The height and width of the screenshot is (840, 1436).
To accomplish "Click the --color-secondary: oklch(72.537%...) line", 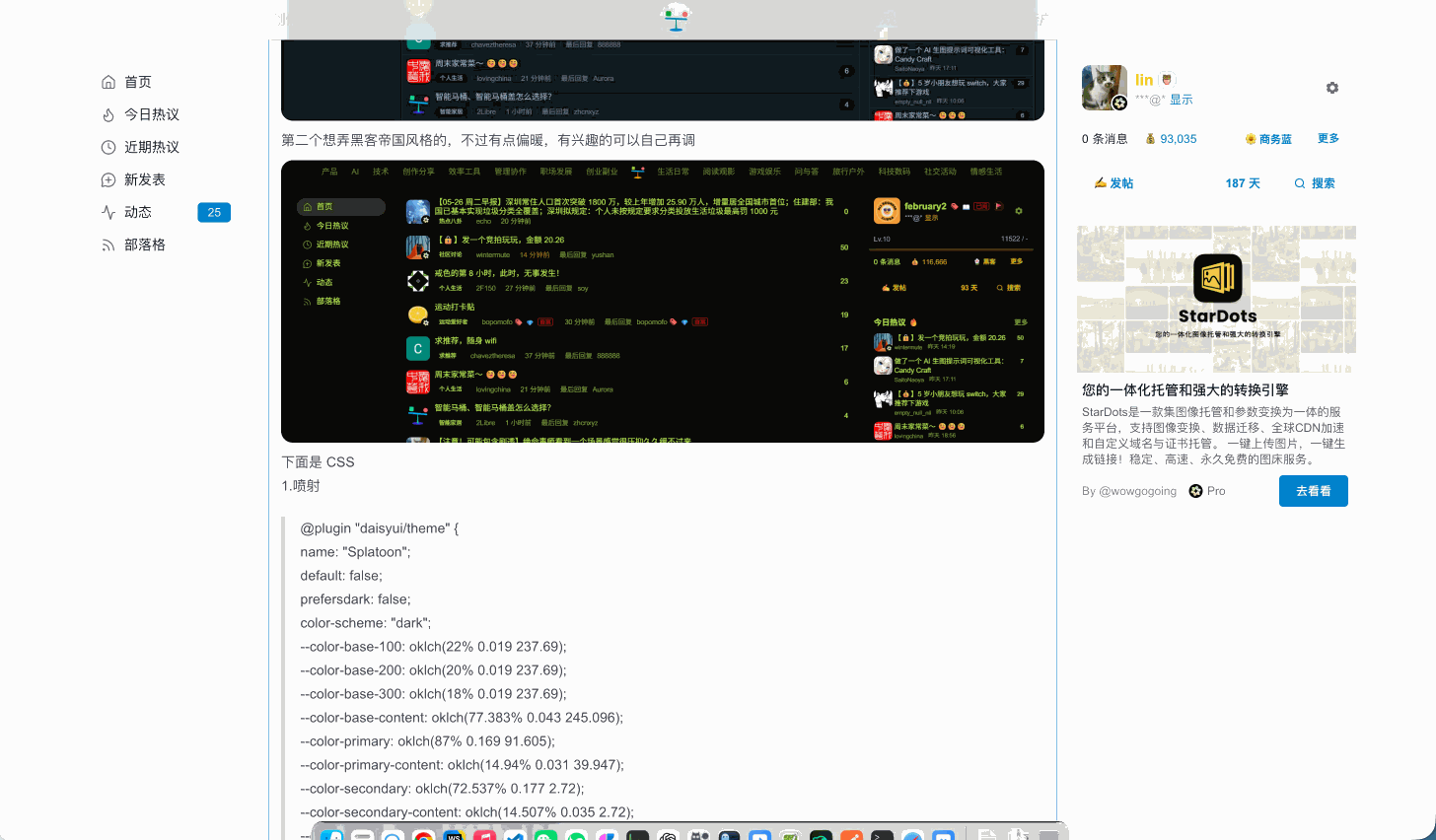I will tap(442, 789).
